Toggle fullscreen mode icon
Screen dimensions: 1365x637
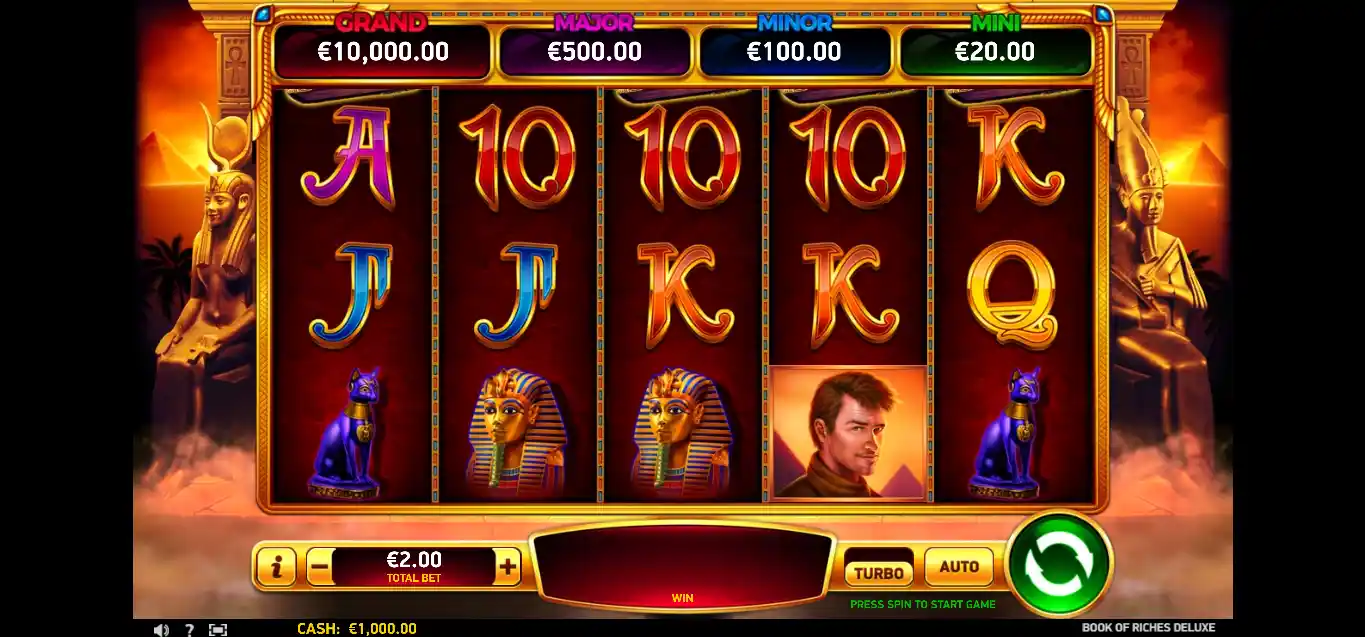coord(217,629)
